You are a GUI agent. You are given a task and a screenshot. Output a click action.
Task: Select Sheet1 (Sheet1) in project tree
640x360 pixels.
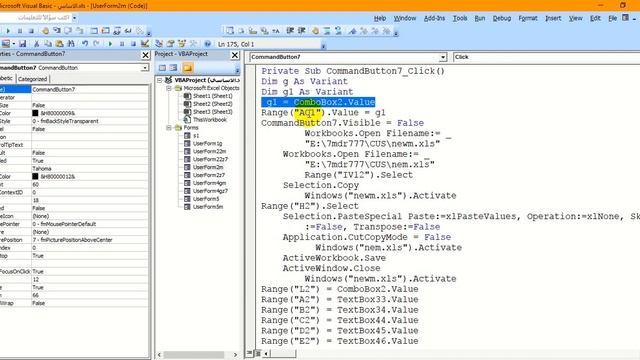pyautogui.click(x=212, y=96)
